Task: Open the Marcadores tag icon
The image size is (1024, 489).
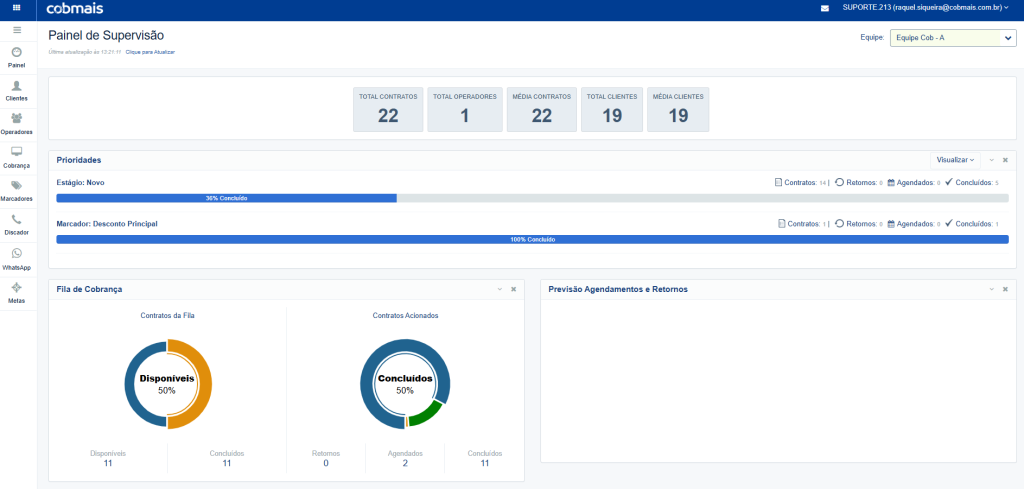Action: pyautogui.click(x=17, y=186)
